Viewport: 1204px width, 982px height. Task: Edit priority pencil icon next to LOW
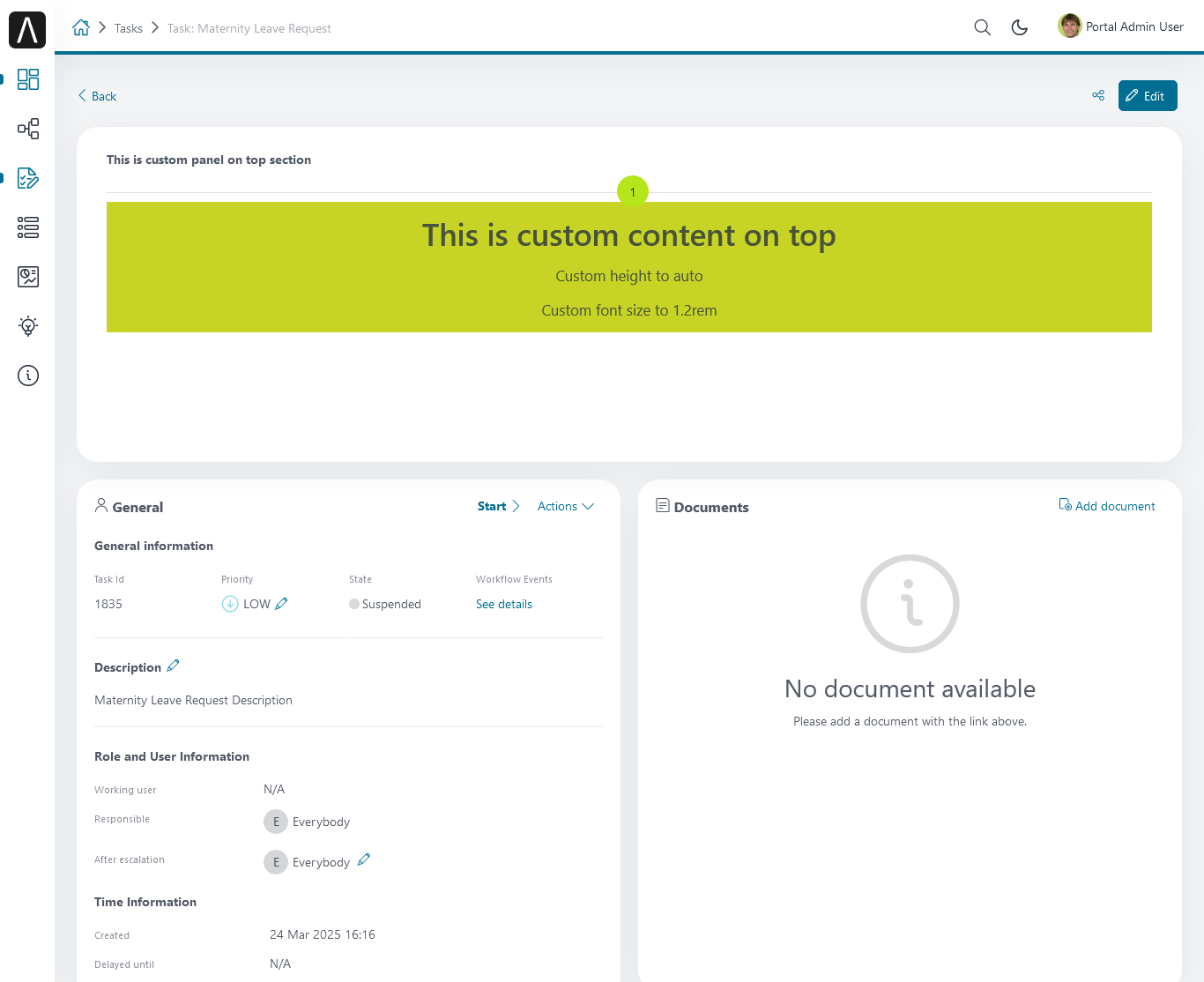[282, 604]
